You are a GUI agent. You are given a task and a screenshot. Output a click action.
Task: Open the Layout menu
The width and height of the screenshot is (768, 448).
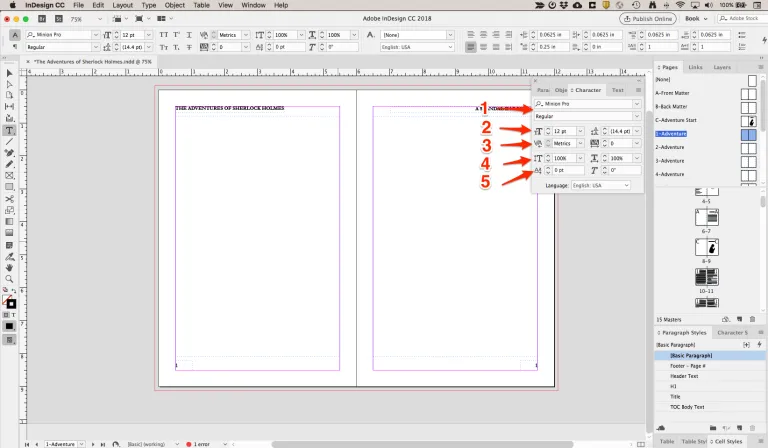[122, 5]
